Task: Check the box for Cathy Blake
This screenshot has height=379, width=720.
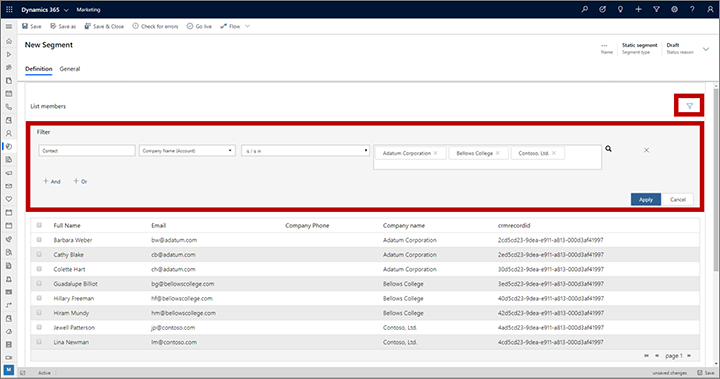Action: (x=39, y=254)
